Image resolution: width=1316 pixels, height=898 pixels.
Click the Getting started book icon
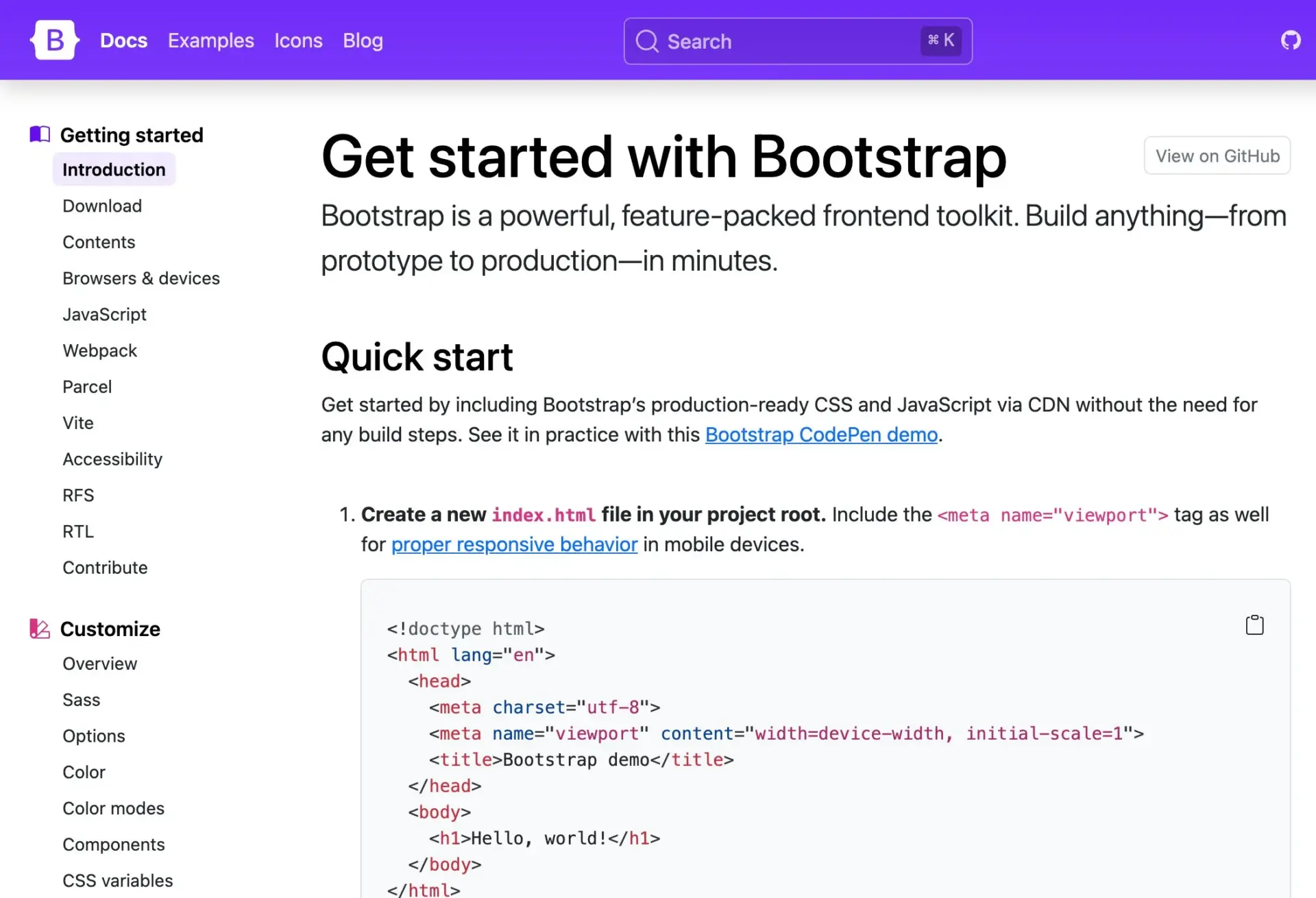point(40,134)
